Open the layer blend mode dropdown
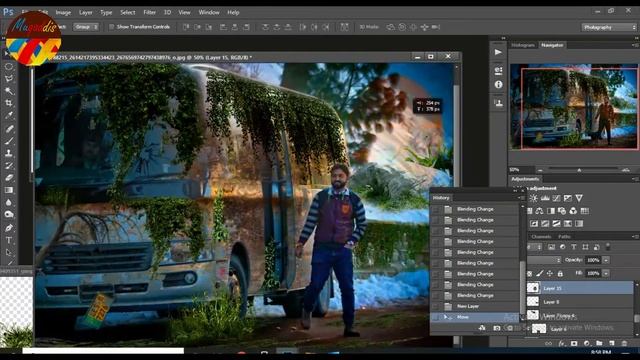The height and width of the screenshot is (360, 640). pos(544,260)
